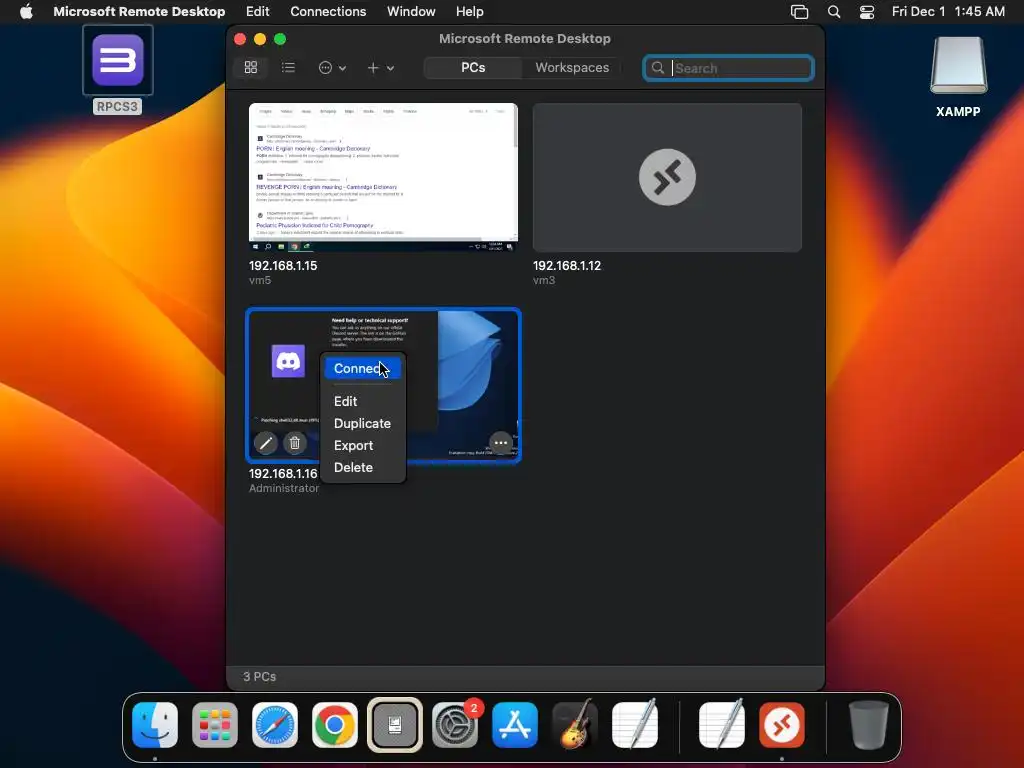Choose Edit in the context menu
Viewport: 1024px width, 768px height.
click(x=345, y=401)
